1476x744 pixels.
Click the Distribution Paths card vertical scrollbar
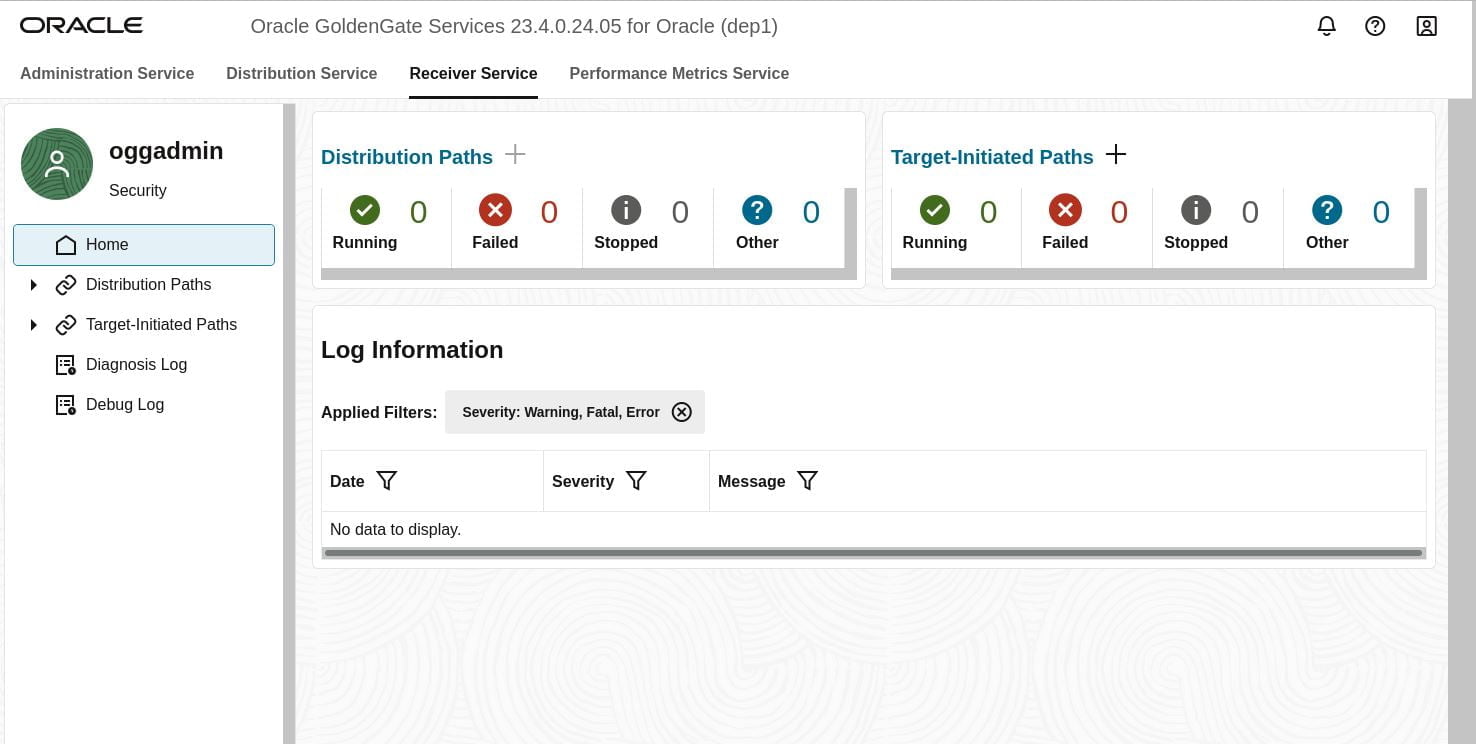[850, 228]
